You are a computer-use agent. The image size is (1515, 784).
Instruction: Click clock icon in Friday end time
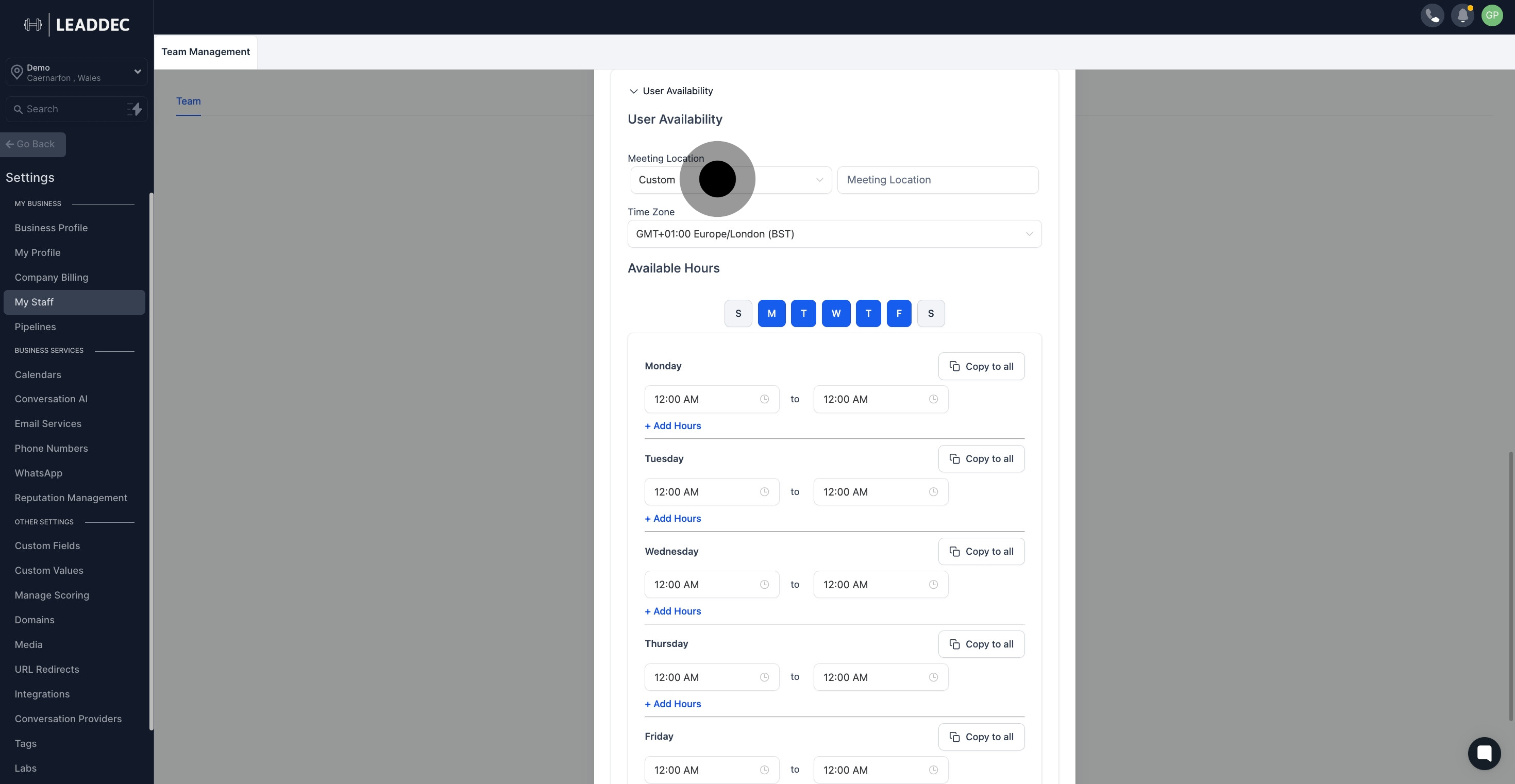(933, 770)
